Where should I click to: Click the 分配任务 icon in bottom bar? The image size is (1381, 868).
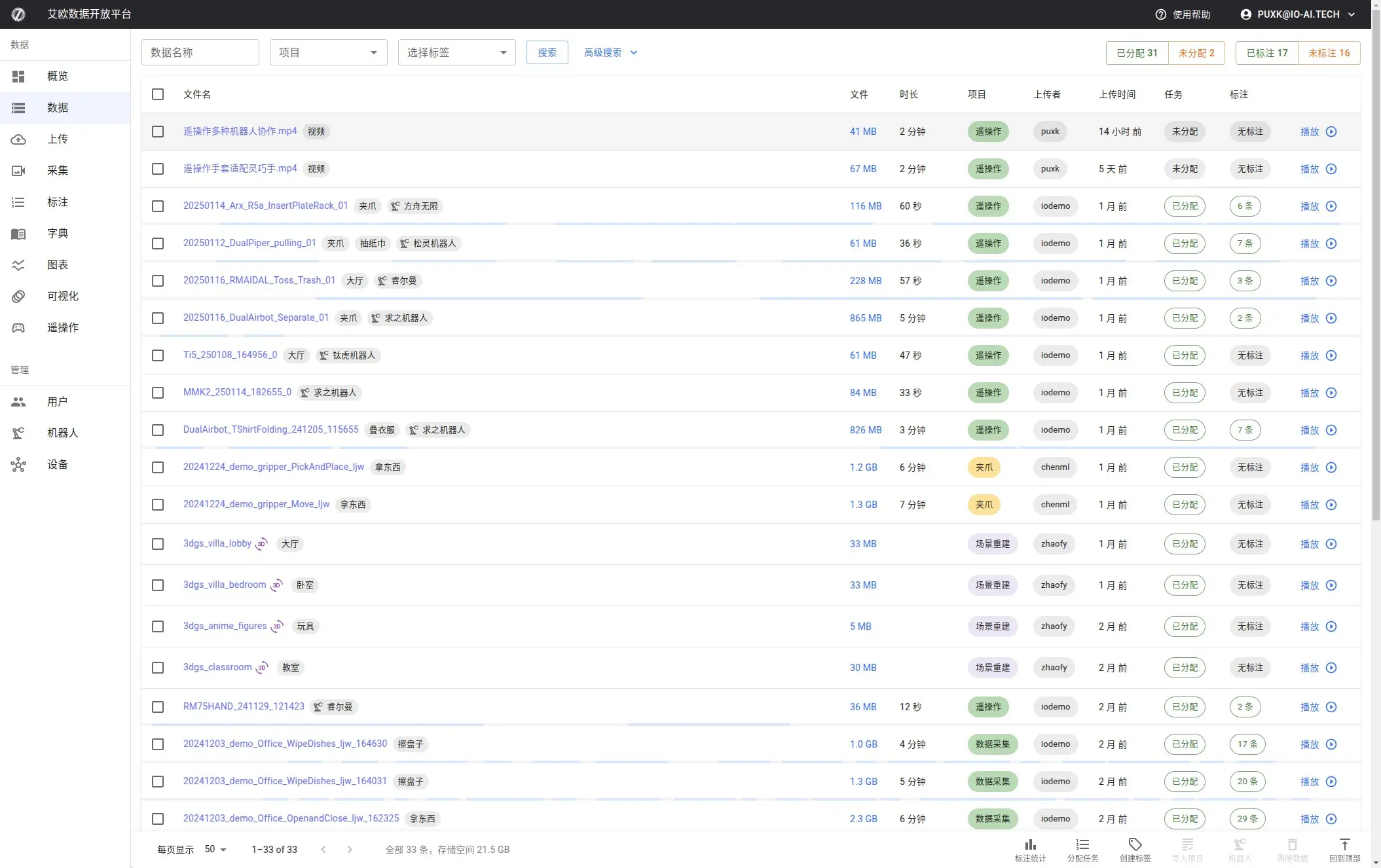point(1082,845)
